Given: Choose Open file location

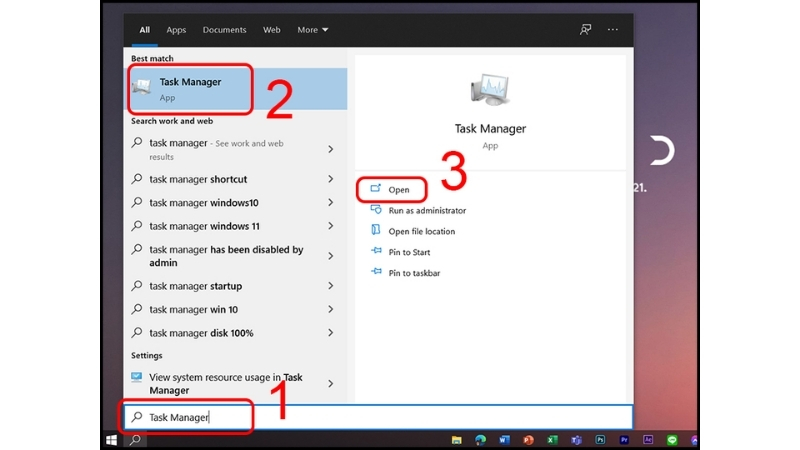Looking at the screenshot, I should [x=421, y=231].
